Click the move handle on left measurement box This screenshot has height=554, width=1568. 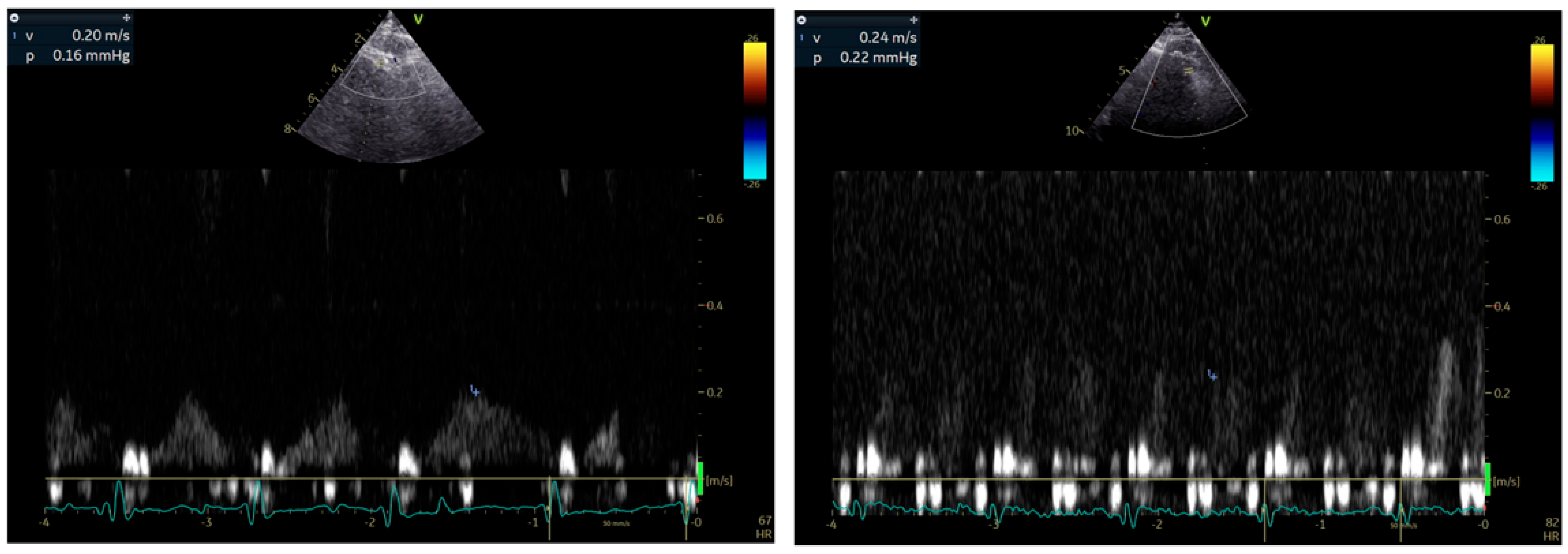(126, 18)
